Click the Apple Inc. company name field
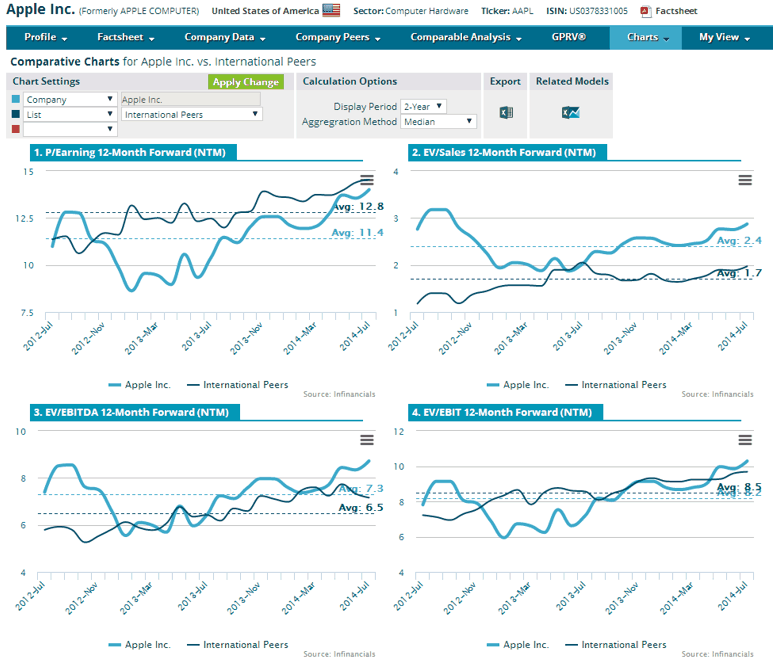 click(191, 99)
